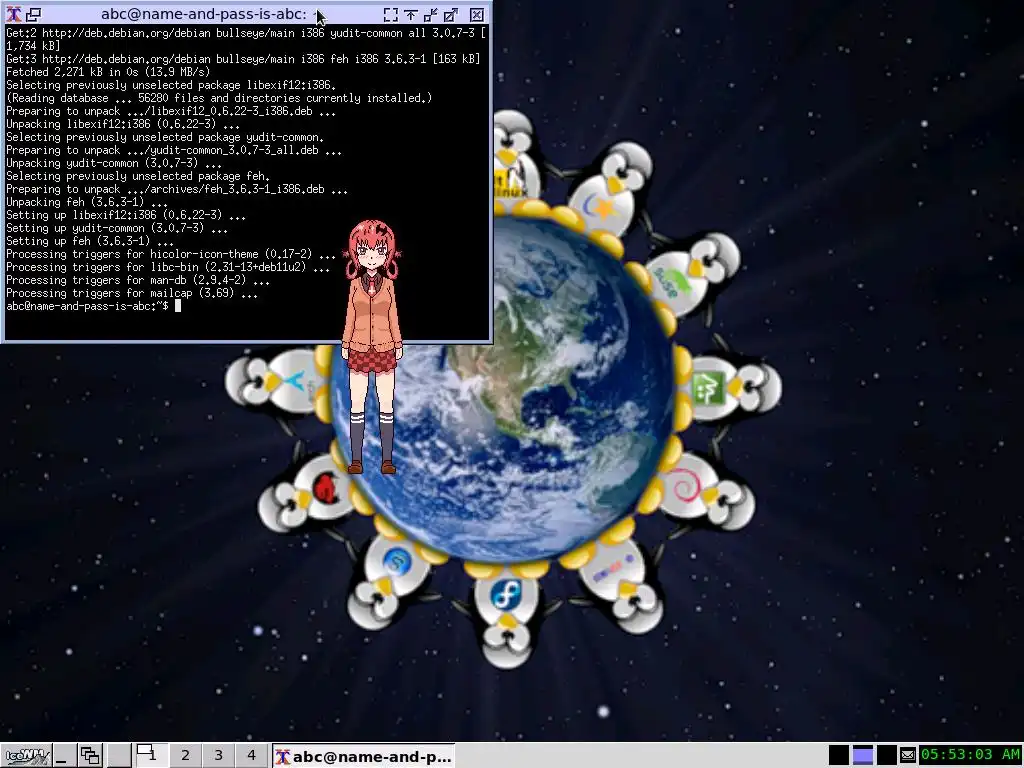Click the terminal prompt 'abc@name-and-pass-is-abc:~$'
The width and height of the screenshot is (1024, 768).
88,306
